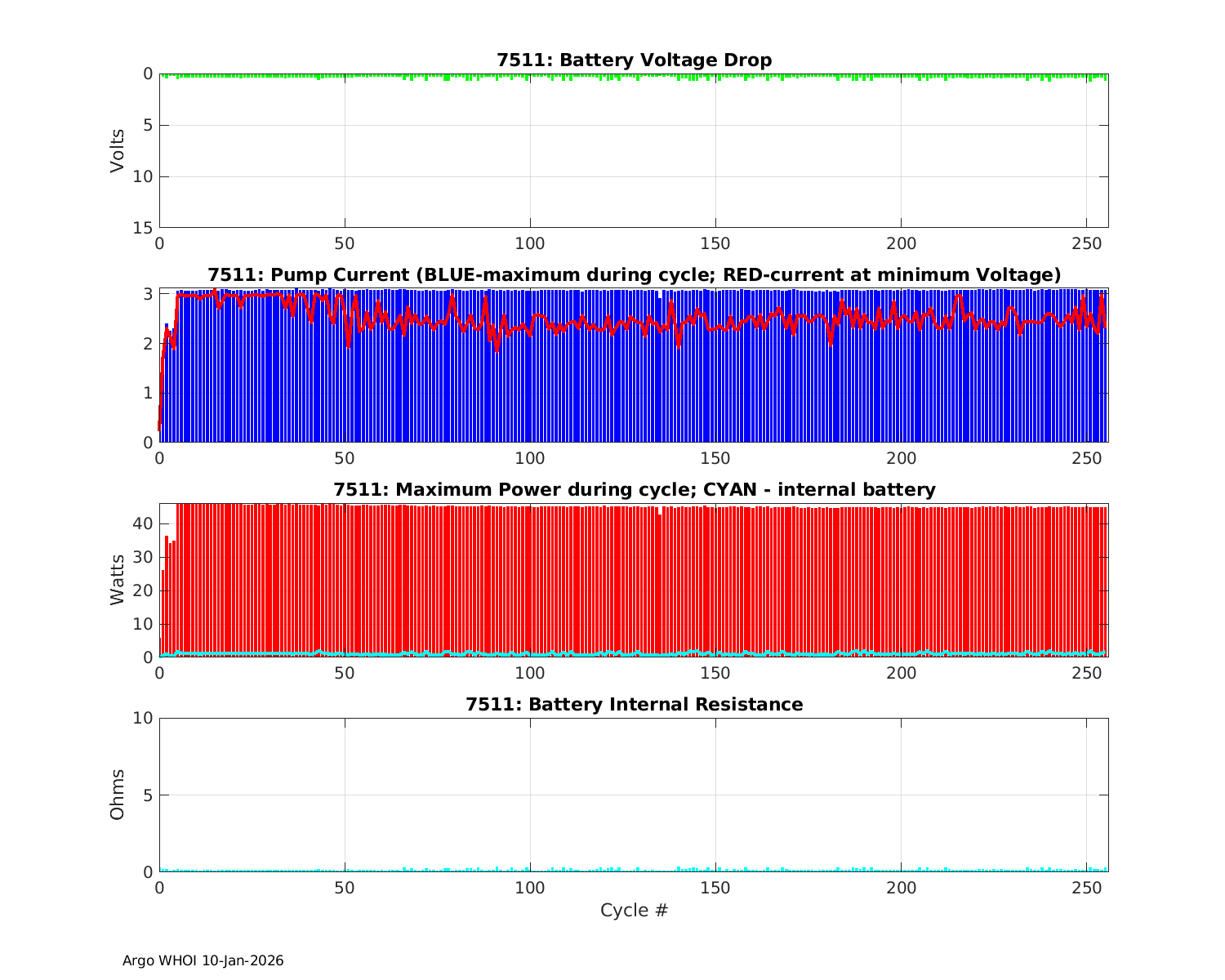Click the 3 tick on Pump Current axis

coord(148,294)
